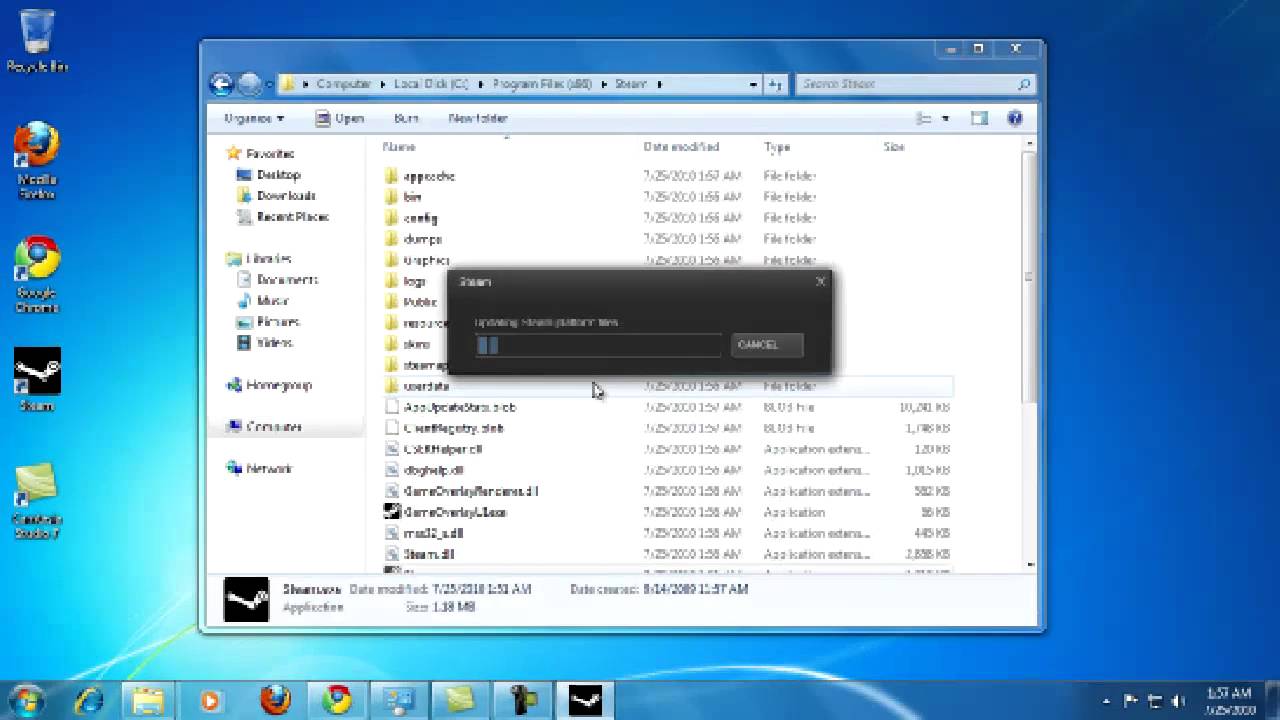Image resolution: width=1280 pixels, height=720 pixels.
Task: Select Camtasia Studio 7 desktop shortcut
Action: [37, 501]
